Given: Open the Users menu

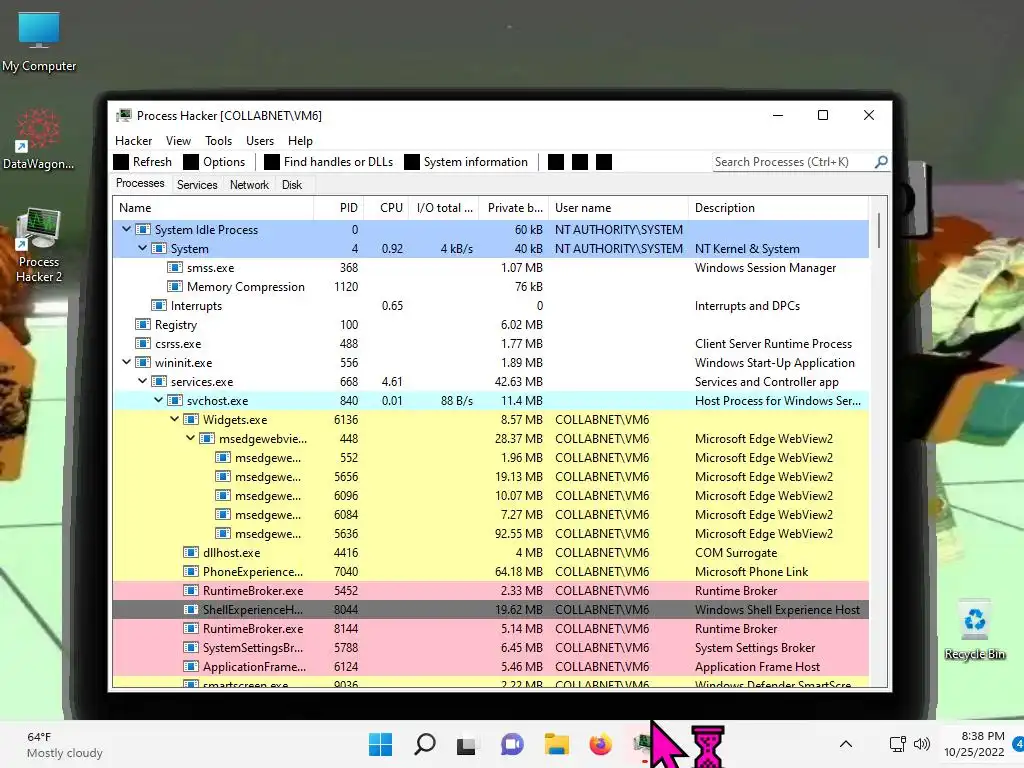Looking at the screenshot, I should pyautogui.click(x=260, y=140).
